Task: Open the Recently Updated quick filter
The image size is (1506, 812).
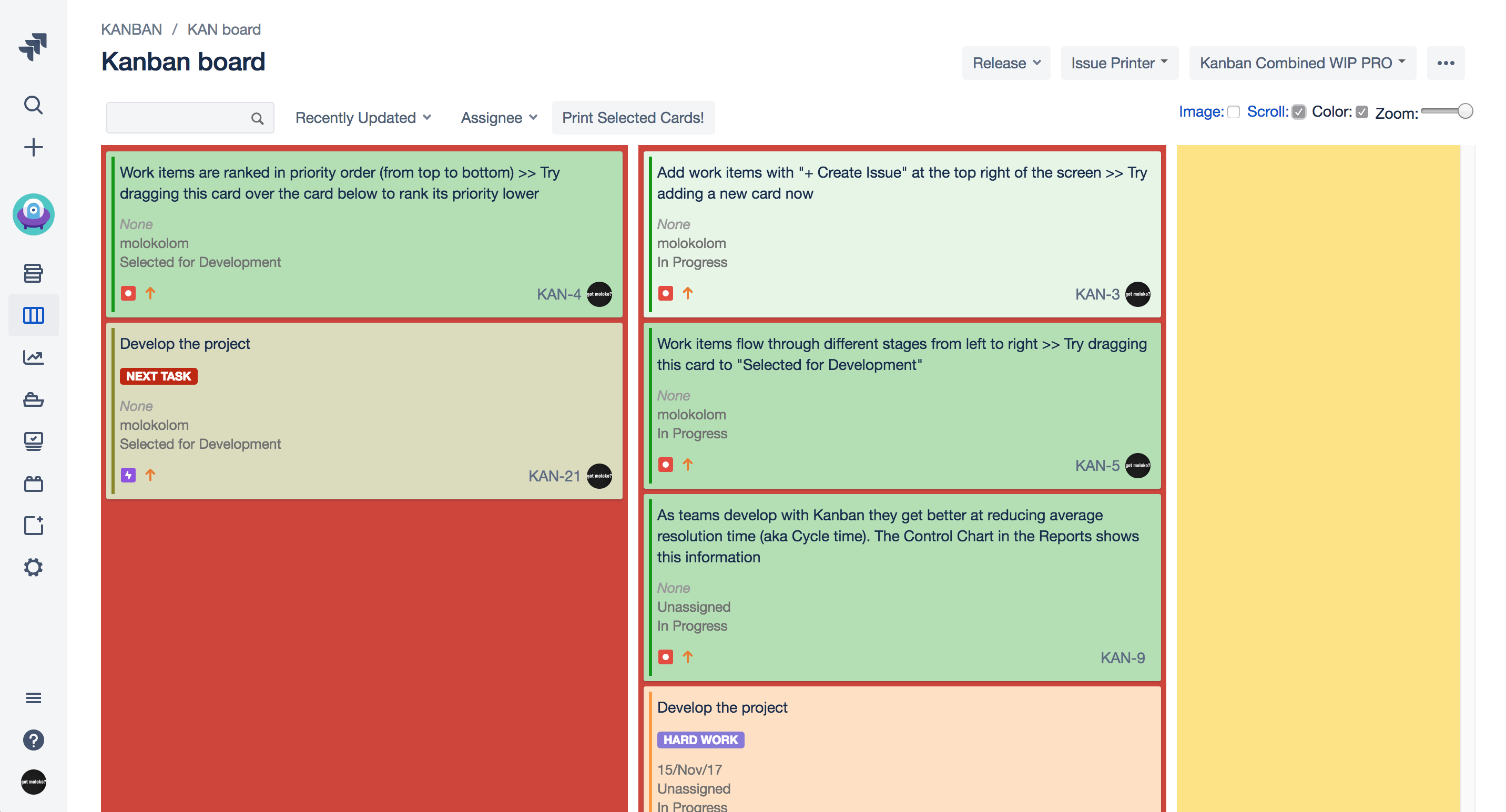Action: coord(363,118)
